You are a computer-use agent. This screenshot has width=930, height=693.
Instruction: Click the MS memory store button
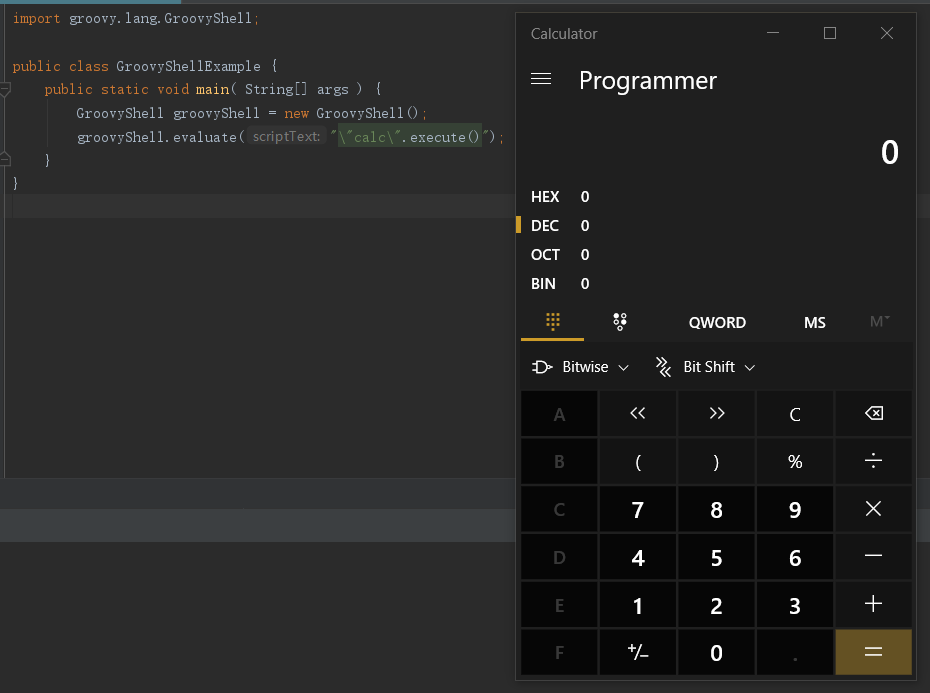click(x=815, y=322)
